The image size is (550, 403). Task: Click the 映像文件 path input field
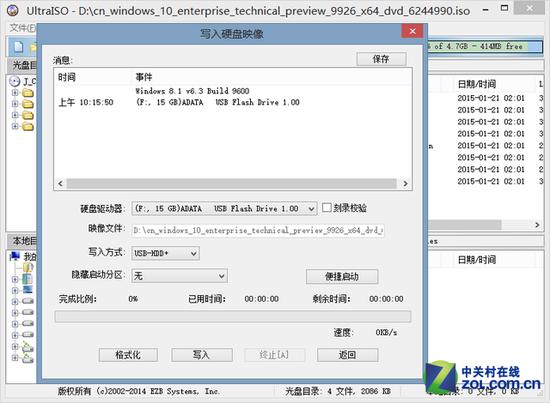(258, 230)
